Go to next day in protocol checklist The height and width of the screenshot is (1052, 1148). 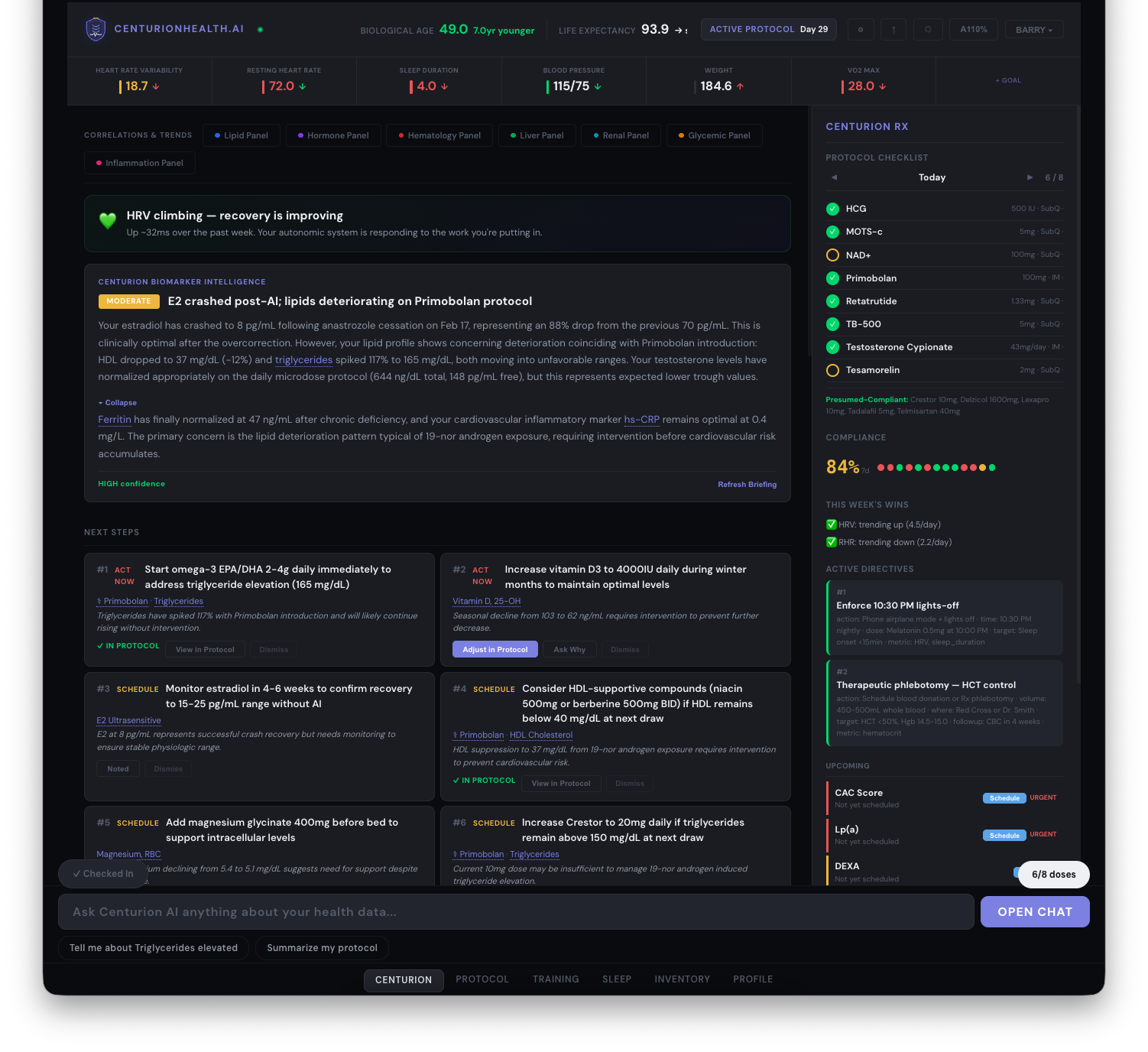tap(1030, 177)
